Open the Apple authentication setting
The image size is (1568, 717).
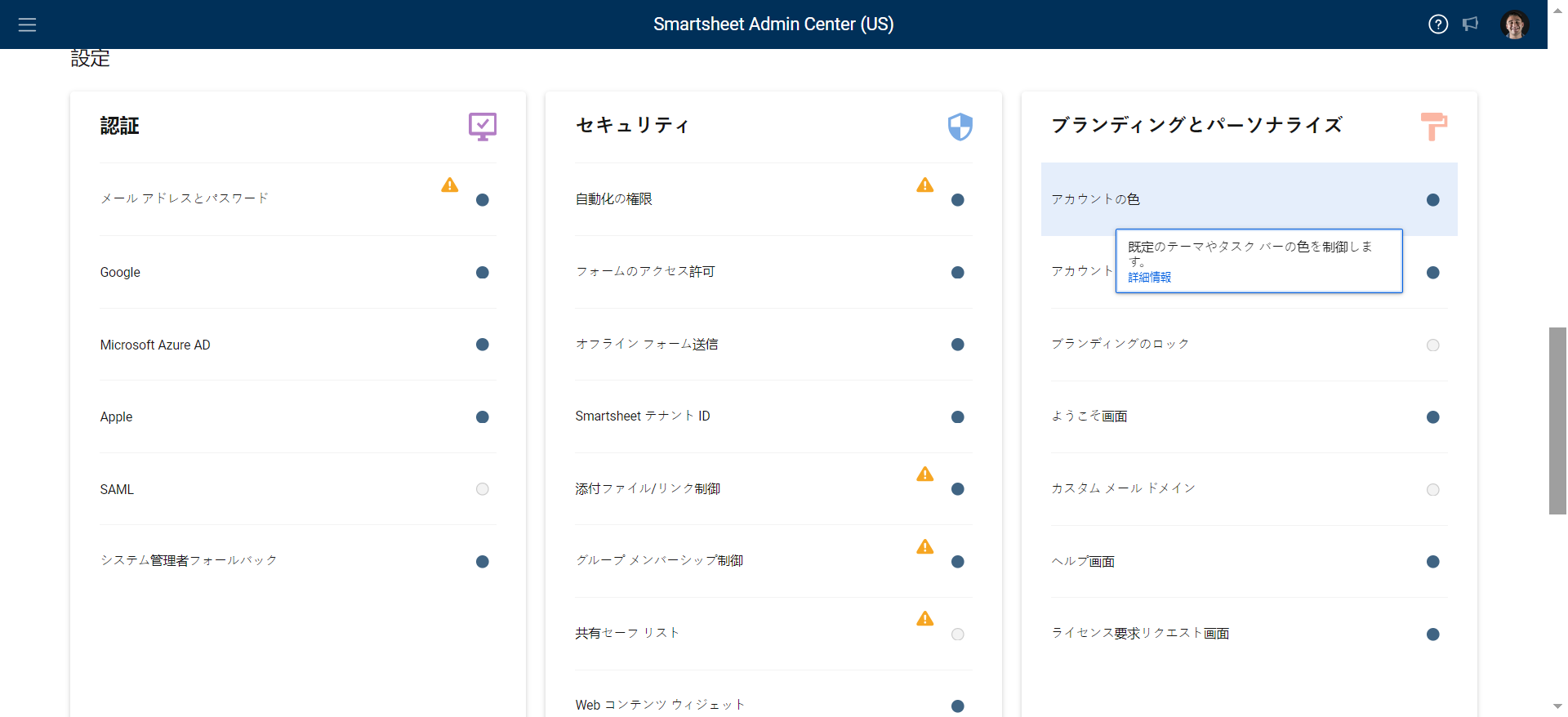pyautogui.click(x=298, y=416)
